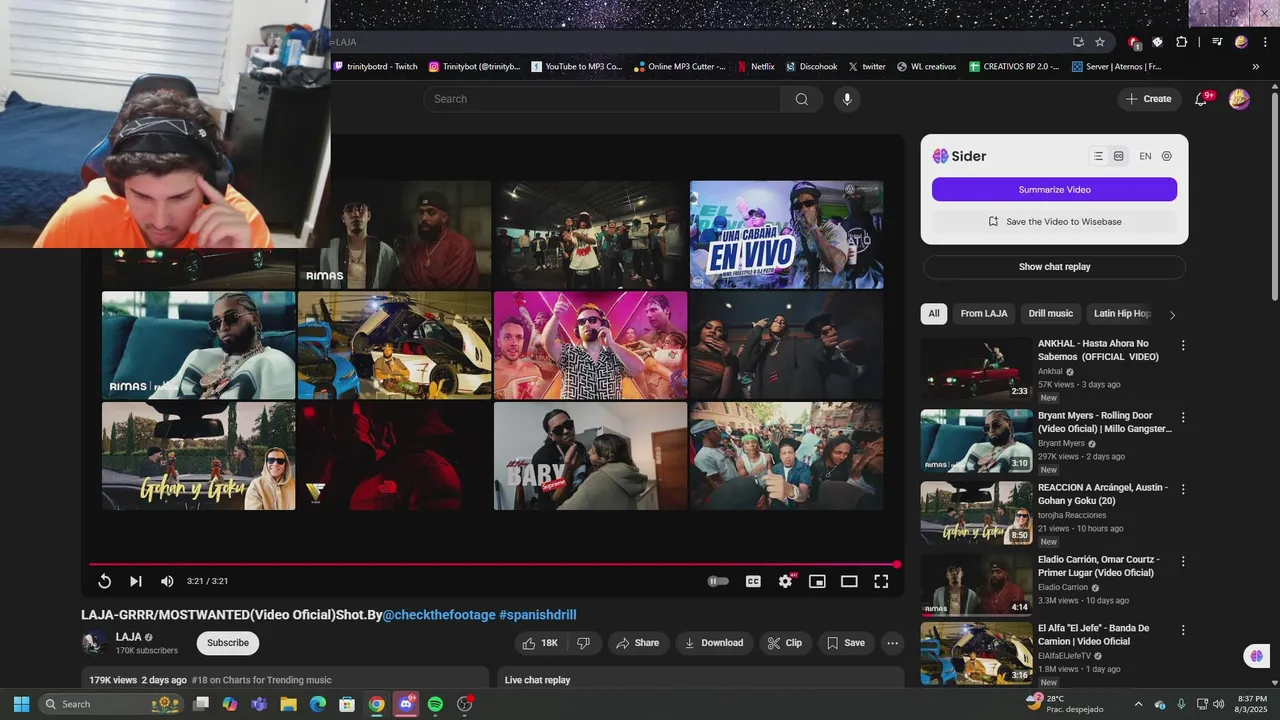This screenshot has height=720, width=1280.
Task: Open options for El Alfa Banda De Camion
Action: 1183,630
